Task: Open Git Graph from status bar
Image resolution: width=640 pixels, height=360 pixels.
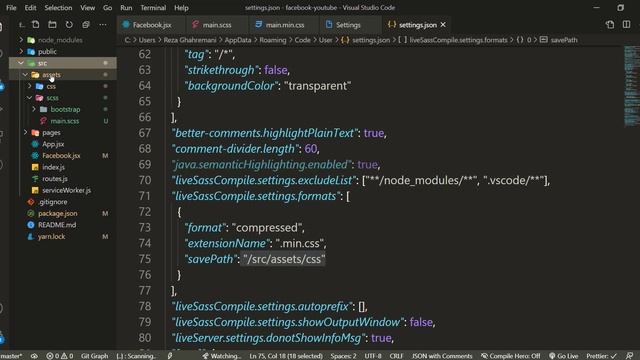Action: (94, 356)
